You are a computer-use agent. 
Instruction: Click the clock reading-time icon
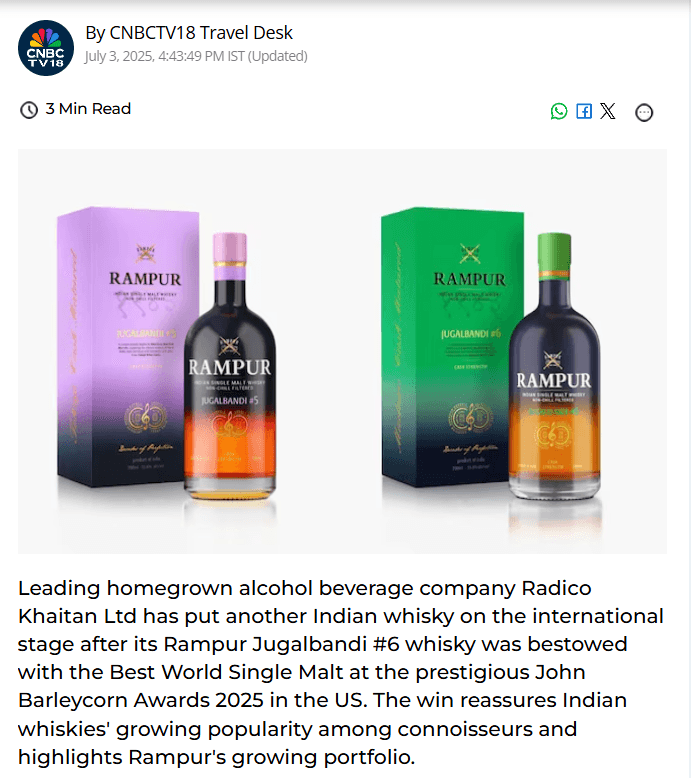point(29,110)
